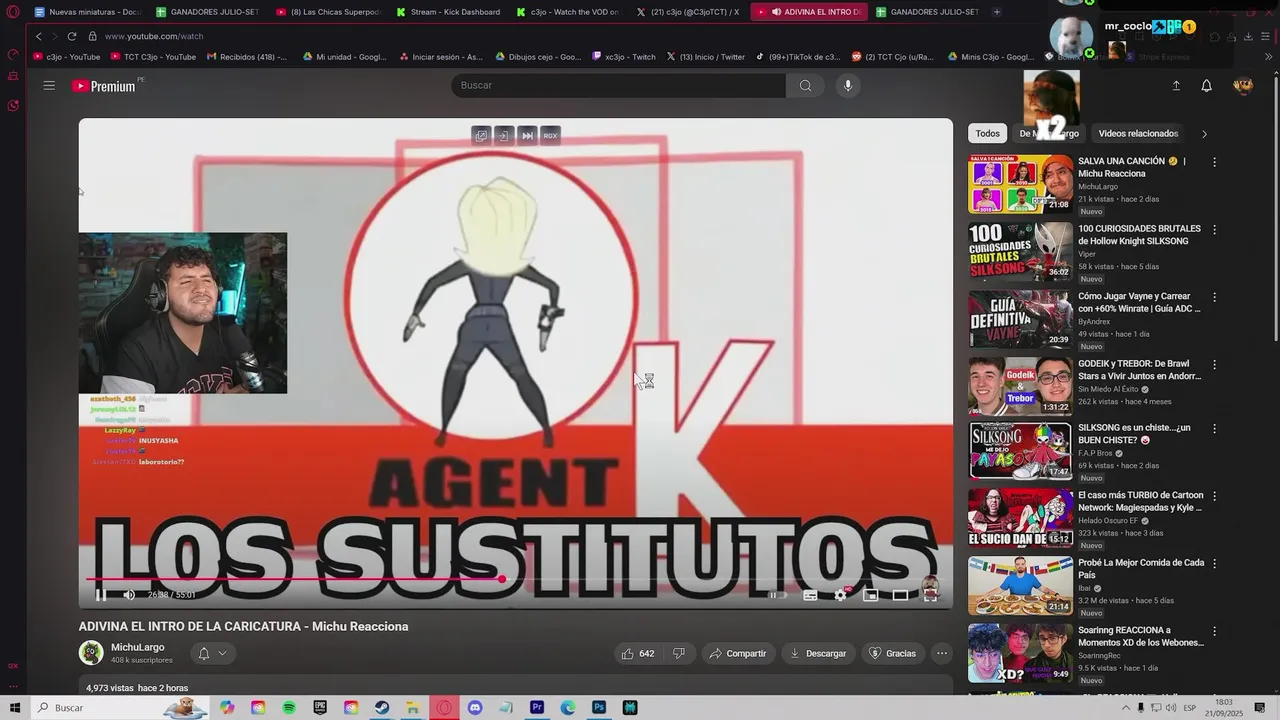Seek on the red video progress bar
The height and width of the screenshot is (720, 1280).
point(516,579)
